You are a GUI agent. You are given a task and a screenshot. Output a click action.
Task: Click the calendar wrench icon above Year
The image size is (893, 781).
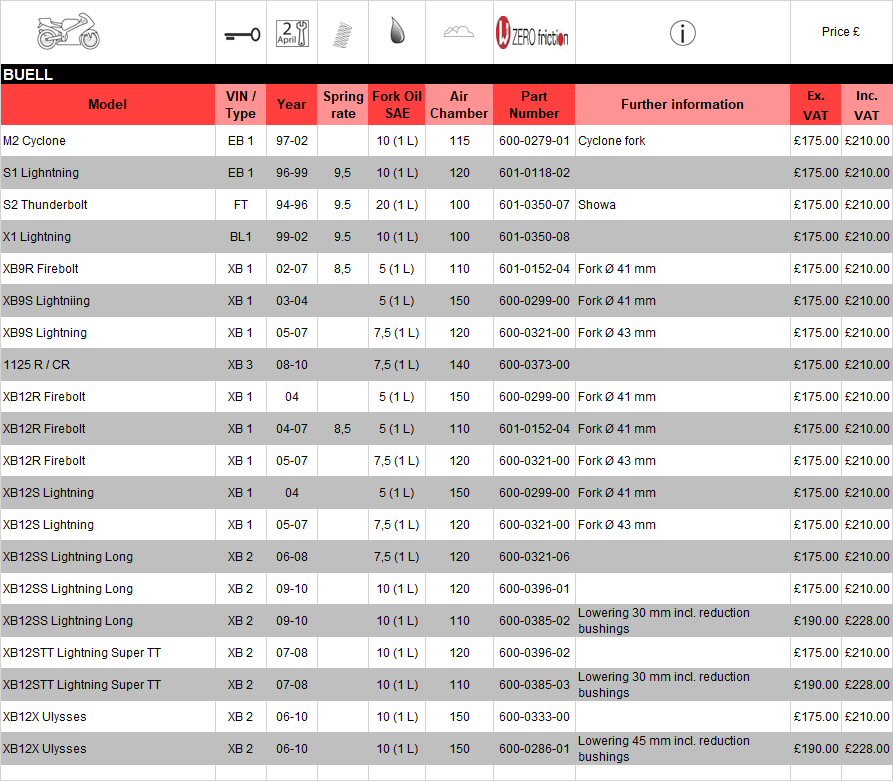292,33
